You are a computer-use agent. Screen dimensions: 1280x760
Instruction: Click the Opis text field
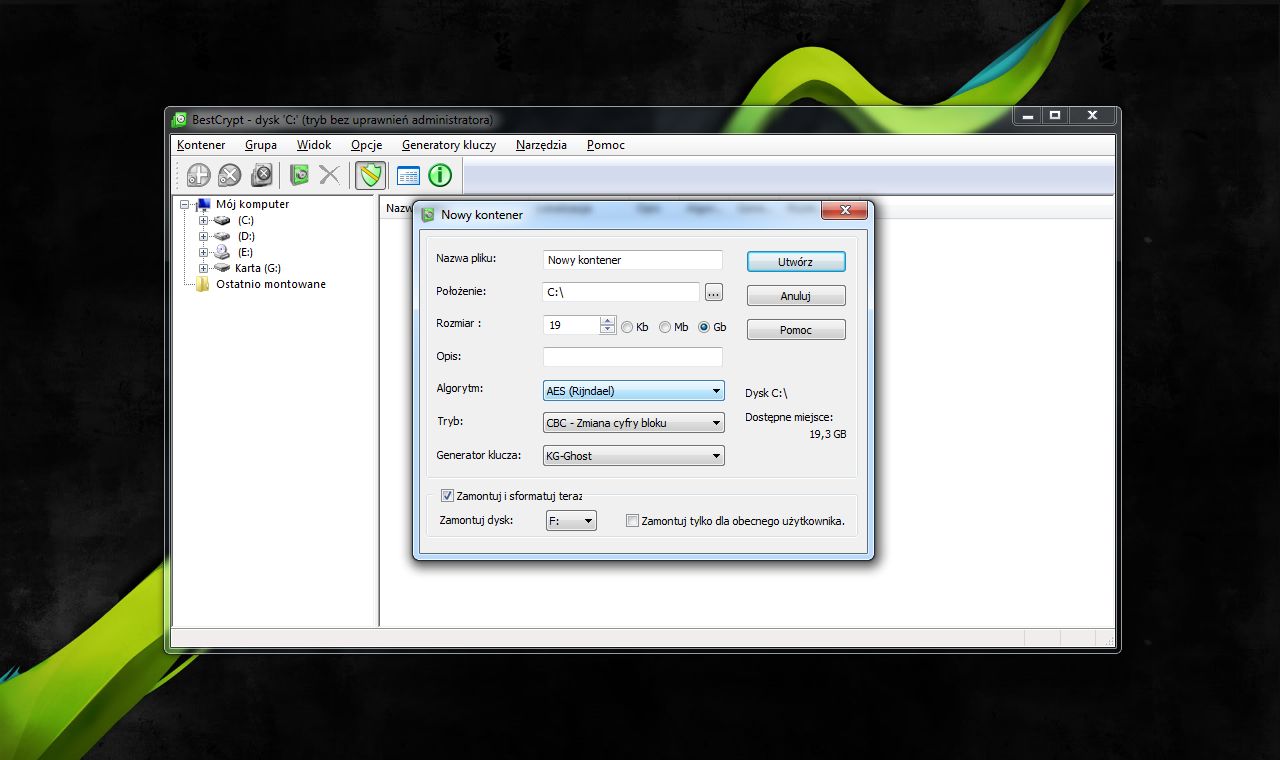(632, 356)
